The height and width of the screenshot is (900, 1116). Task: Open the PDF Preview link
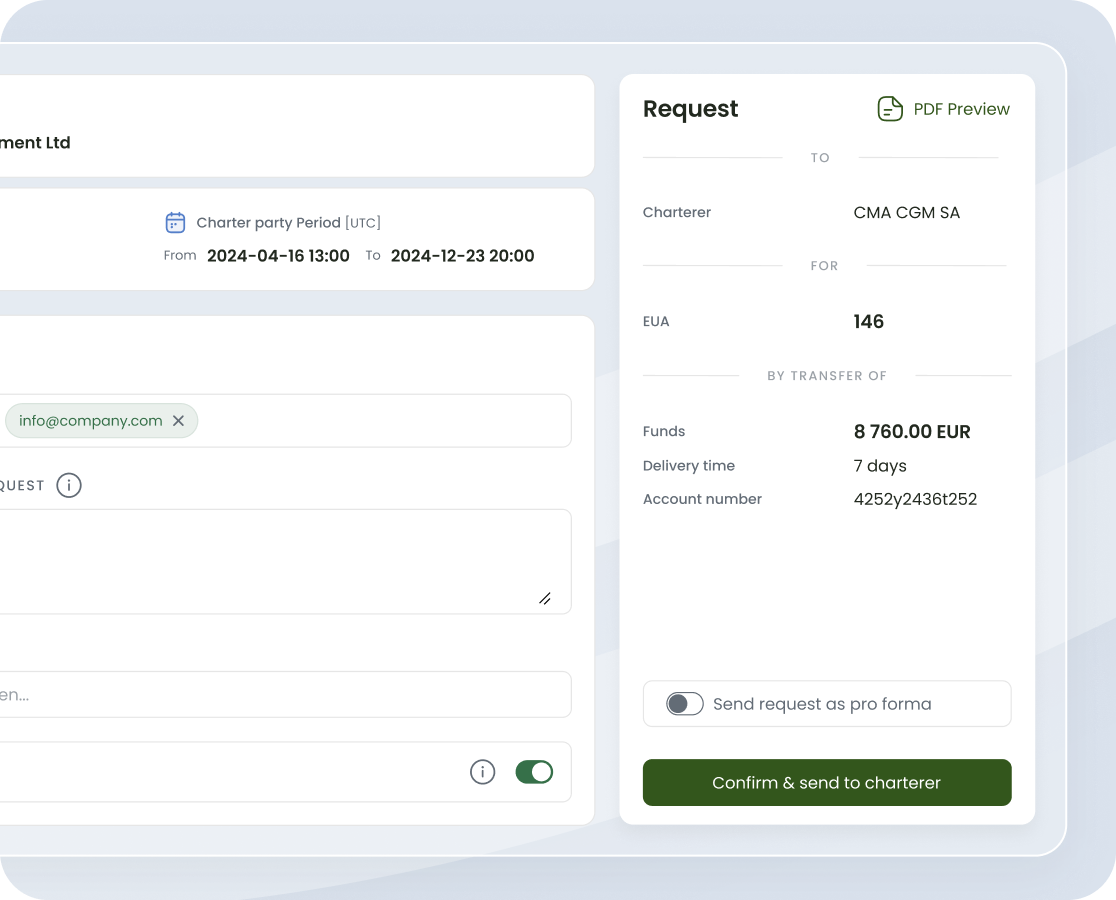[x=961, y=109]
